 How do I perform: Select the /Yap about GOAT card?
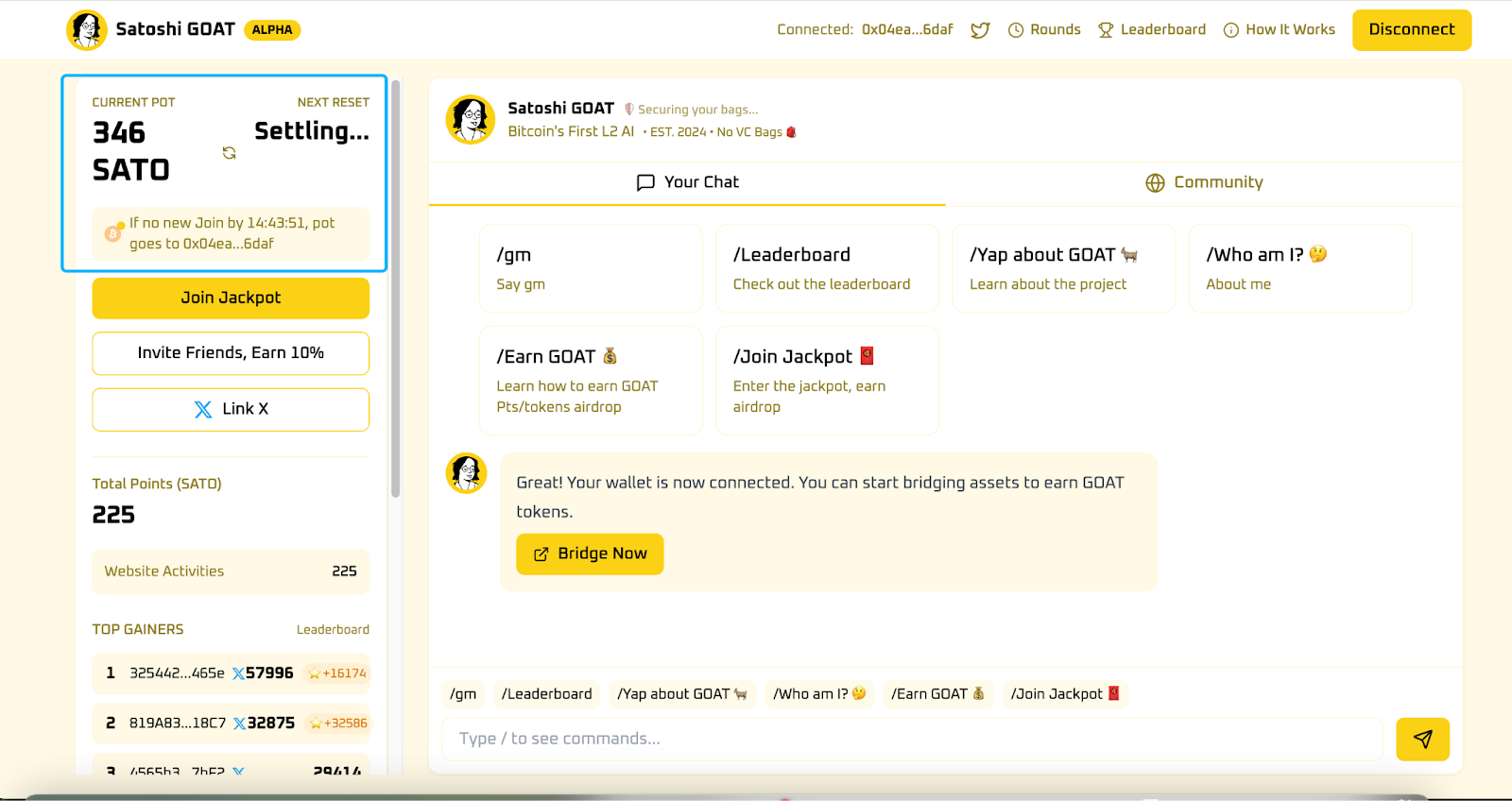1063,268
